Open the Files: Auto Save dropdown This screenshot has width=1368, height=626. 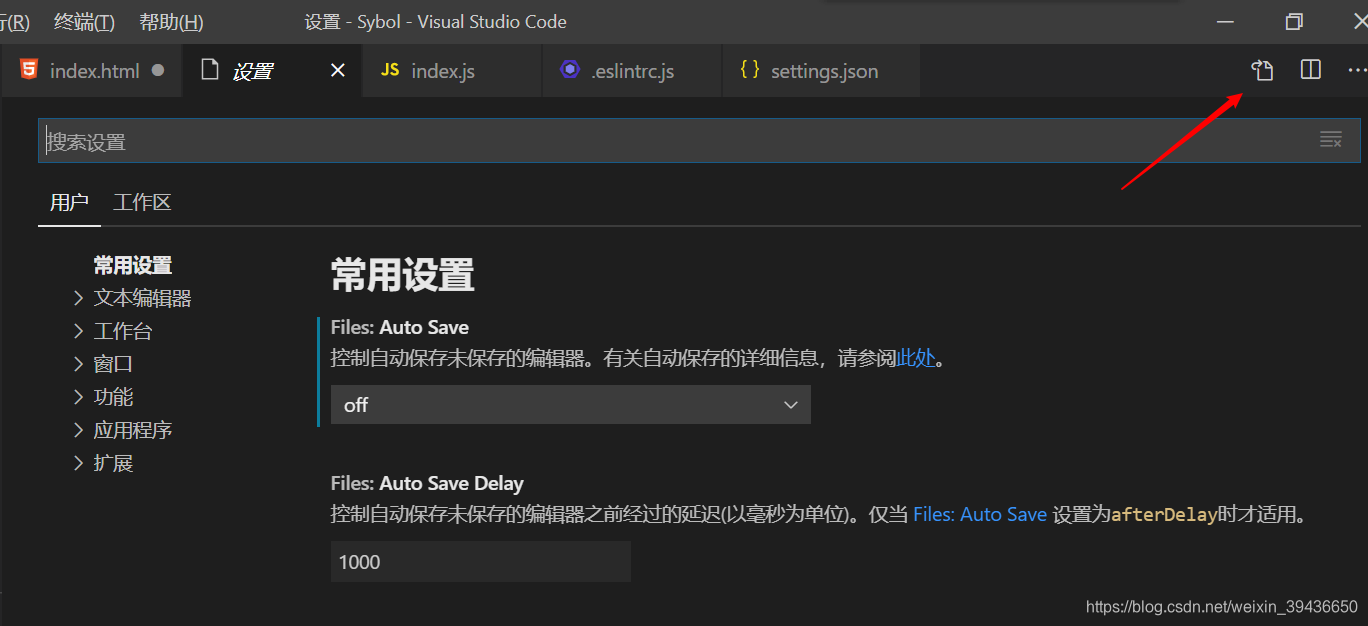[x=571, y=405]
